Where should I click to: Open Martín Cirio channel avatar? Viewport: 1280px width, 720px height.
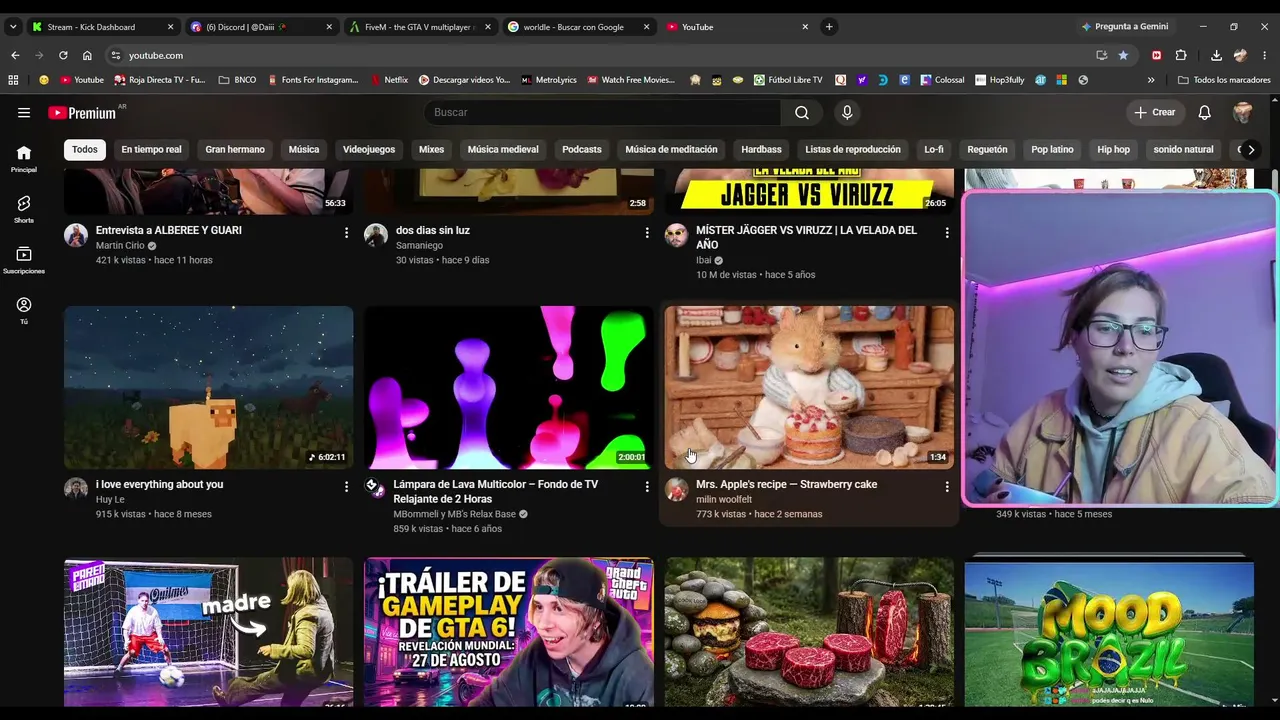(76, 235)
